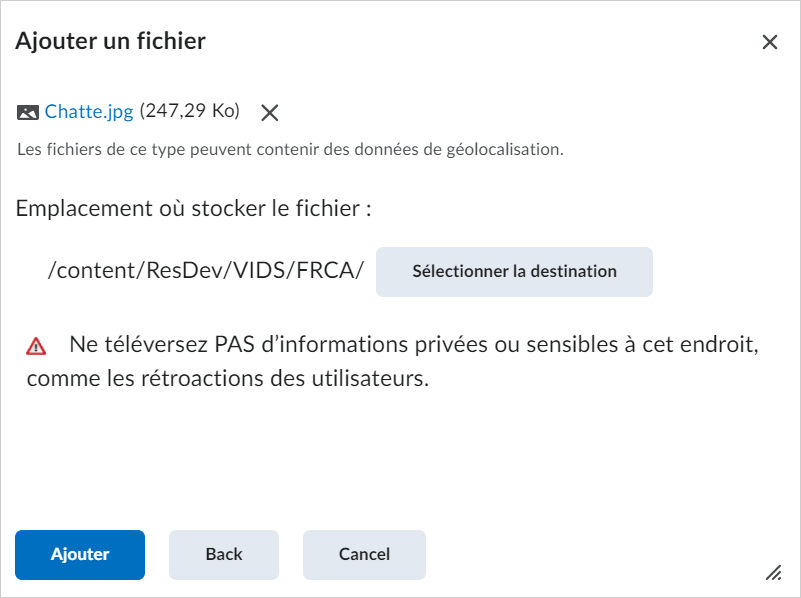Confirm upload with the Ajouter button
This screenshot has height=598, width=801.
click(x=80, y=555)
